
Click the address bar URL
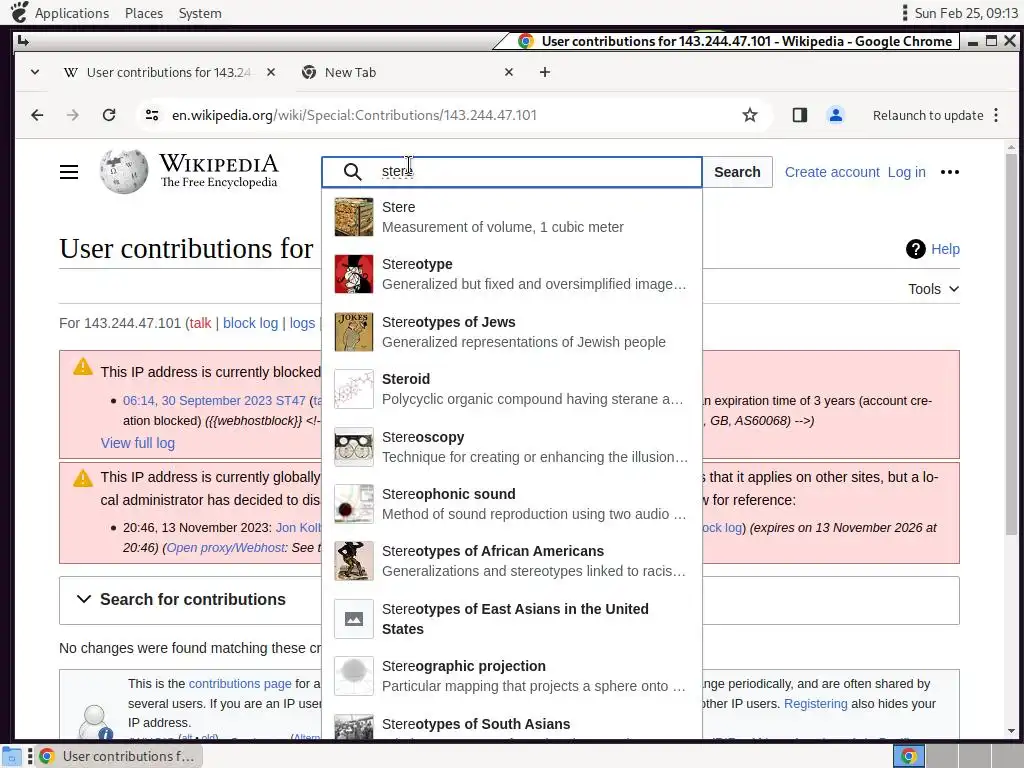354,116
